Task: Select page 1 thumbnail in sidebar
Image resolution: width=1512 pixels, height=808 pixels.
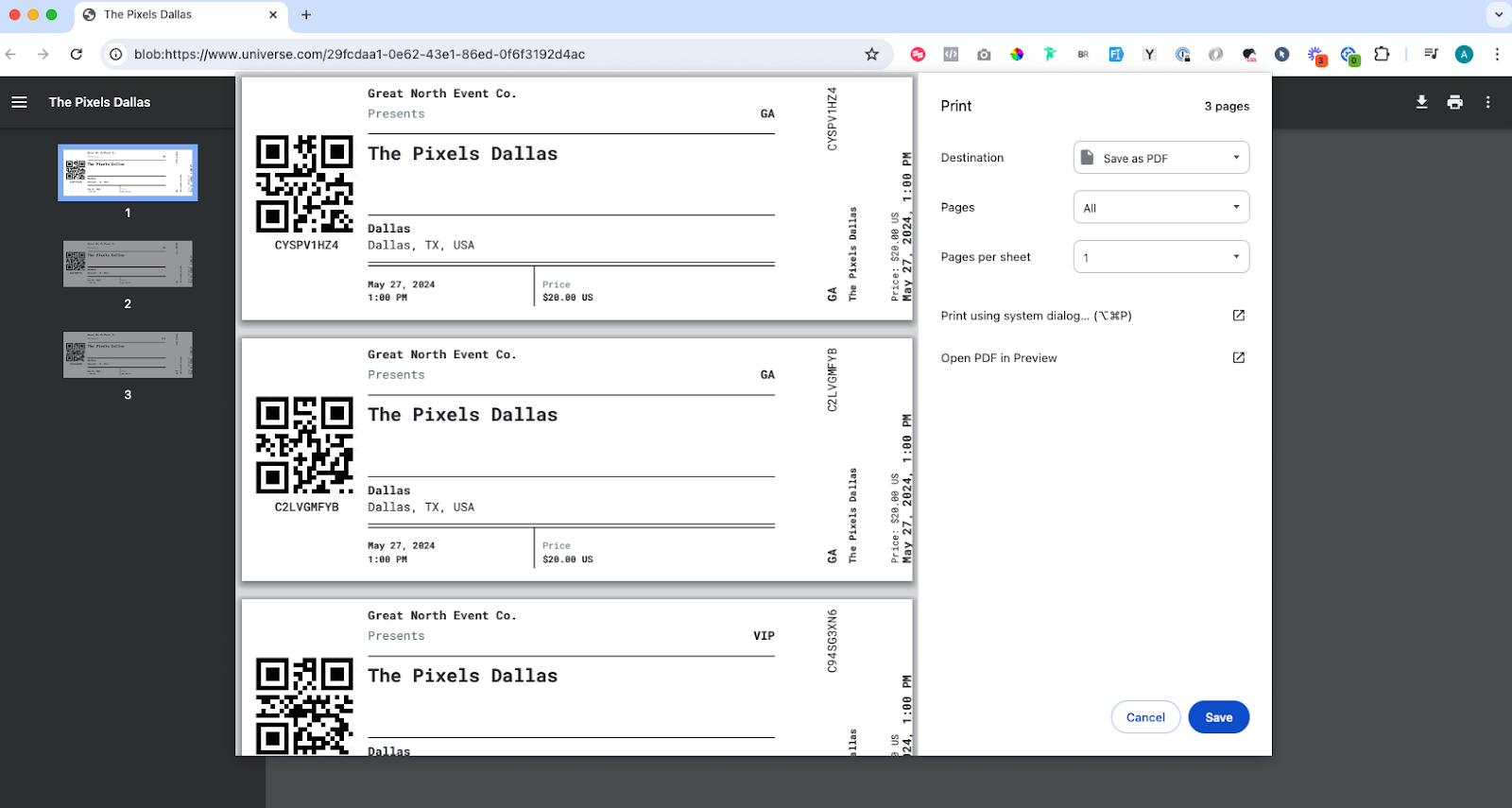Action: pyautogui.click(x=128, y=173)
